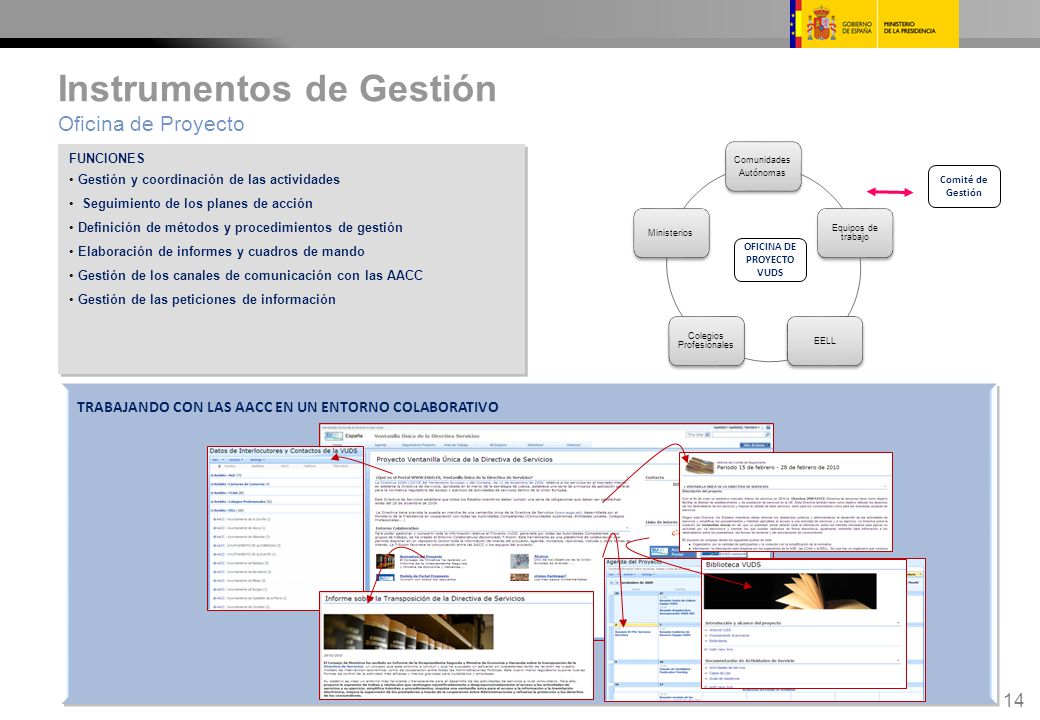Click the 'Comité de Gestión' box
Viewport: 1040px width, 720px height.
[x=964, y=186]
